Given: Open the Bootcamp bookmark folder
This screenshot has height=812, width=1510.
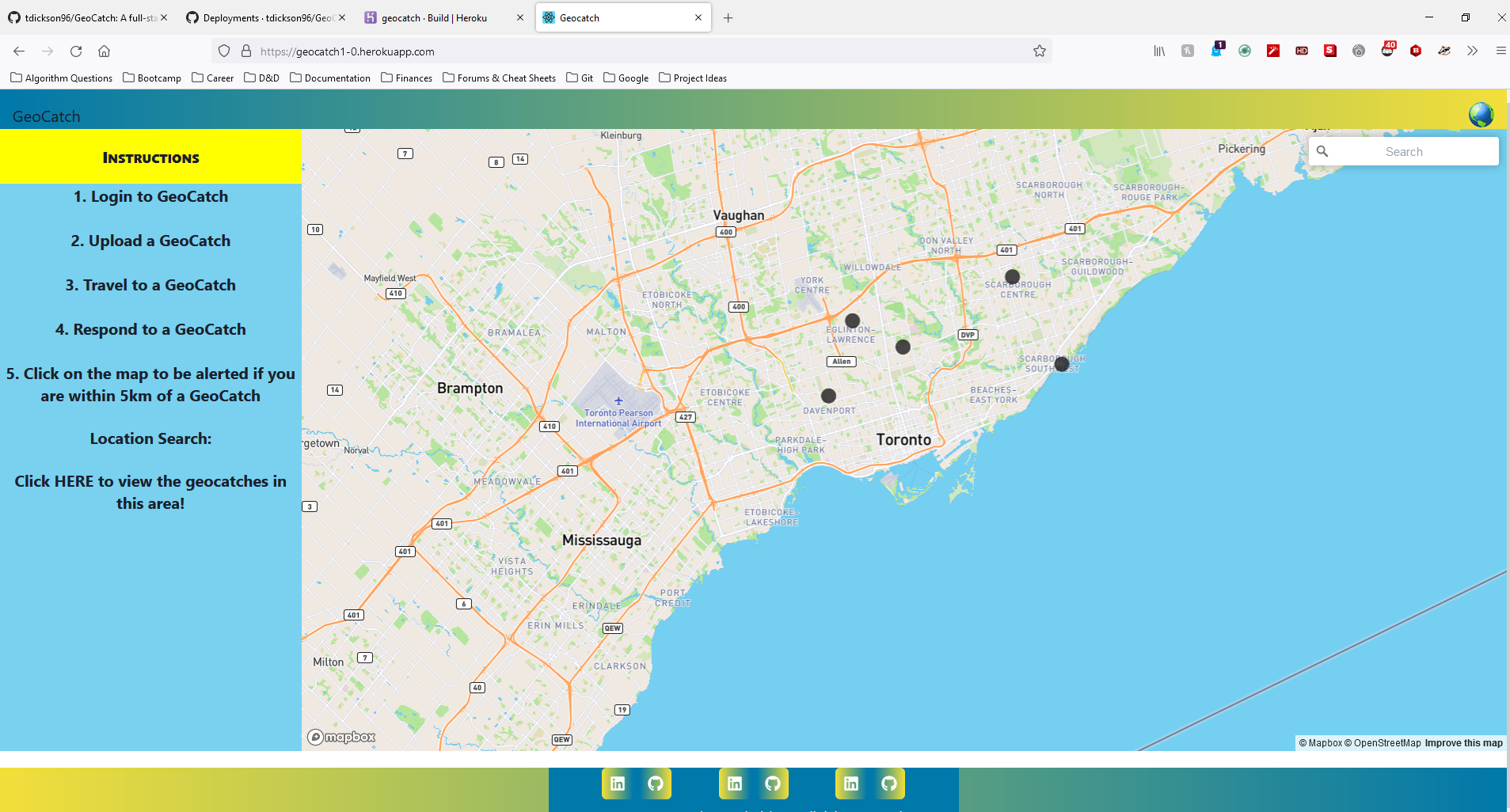Looking at the screenshot, I should (x=152, y=78).
